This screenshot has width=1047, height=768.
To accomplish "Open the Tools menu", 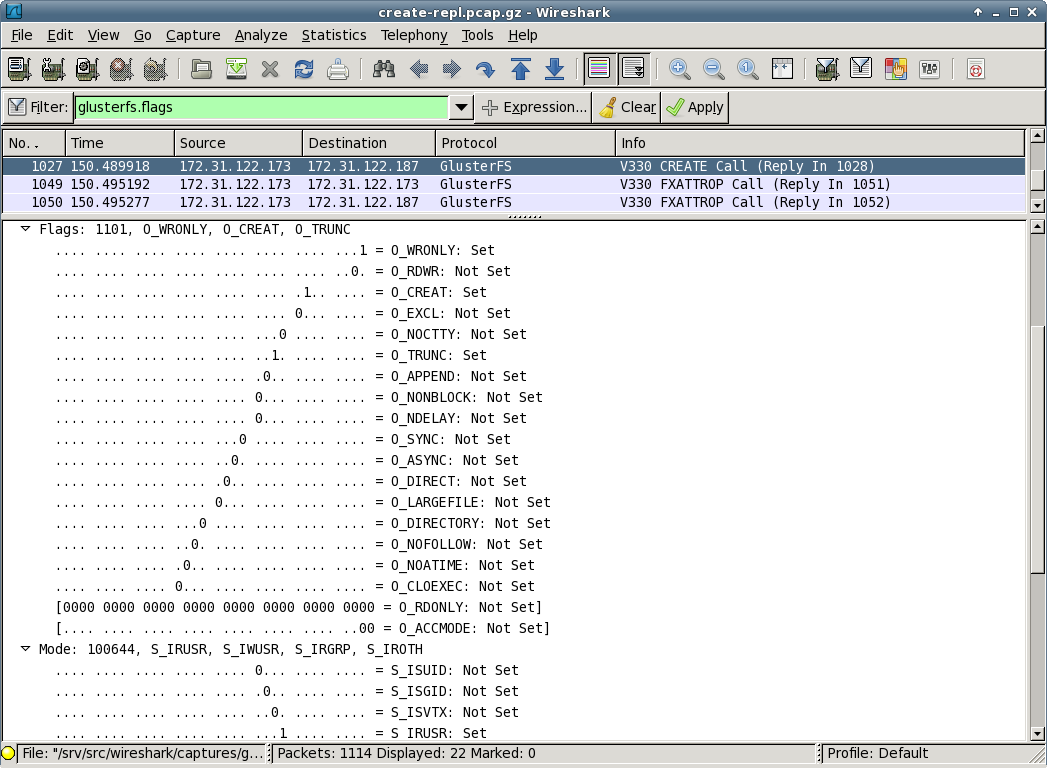I will coord(477,35).
